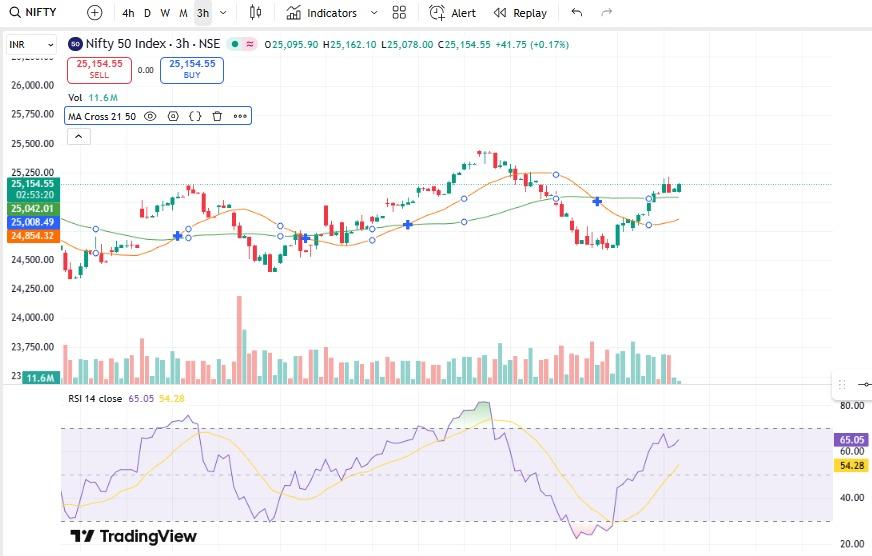Click the 25,042.01 green price label
This screenshot has height=556, width=872.
click(32, 208)
